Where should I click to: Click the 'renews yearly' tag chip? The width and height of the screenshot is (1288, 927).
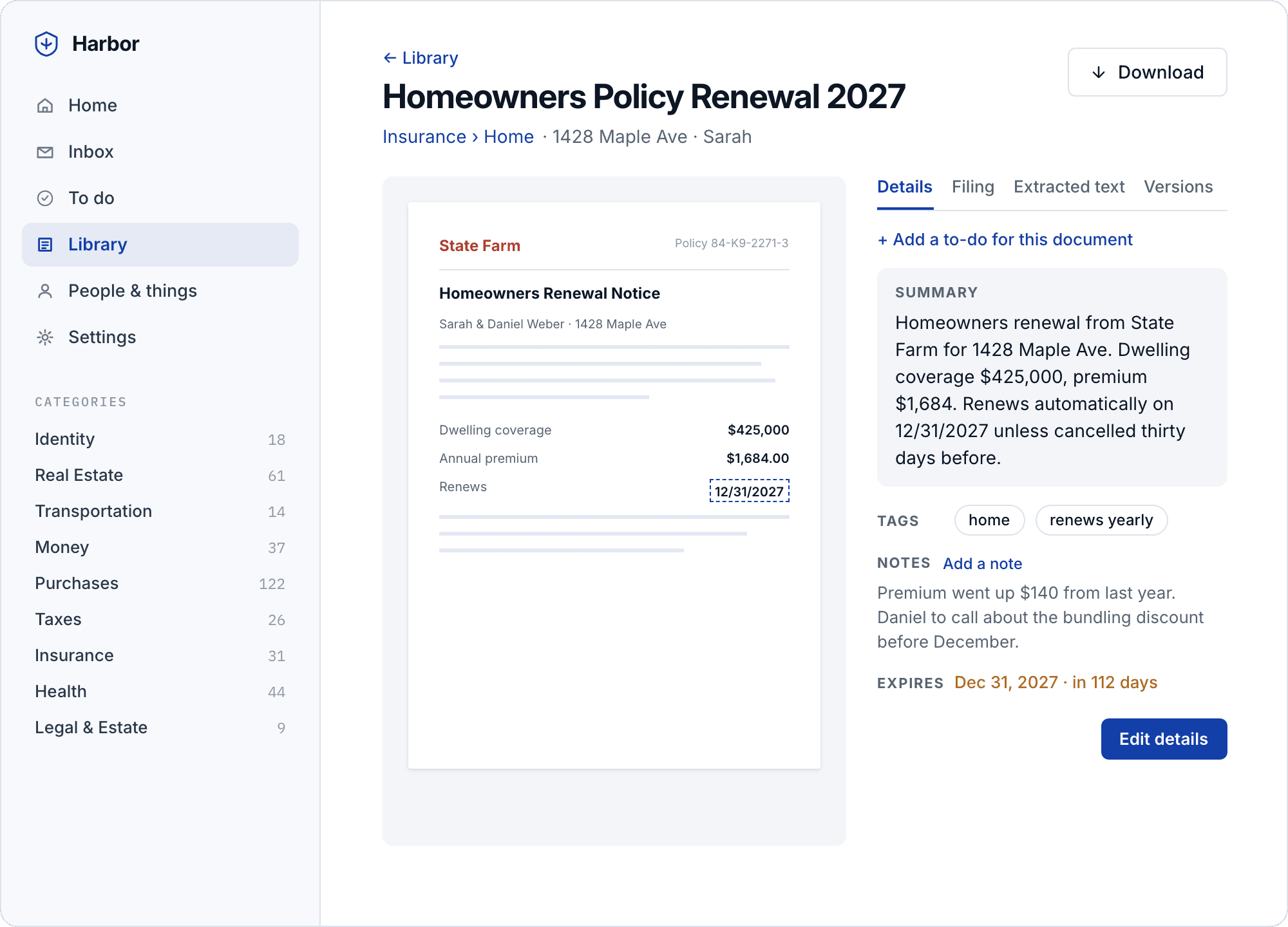click(x=1101, y=520)
